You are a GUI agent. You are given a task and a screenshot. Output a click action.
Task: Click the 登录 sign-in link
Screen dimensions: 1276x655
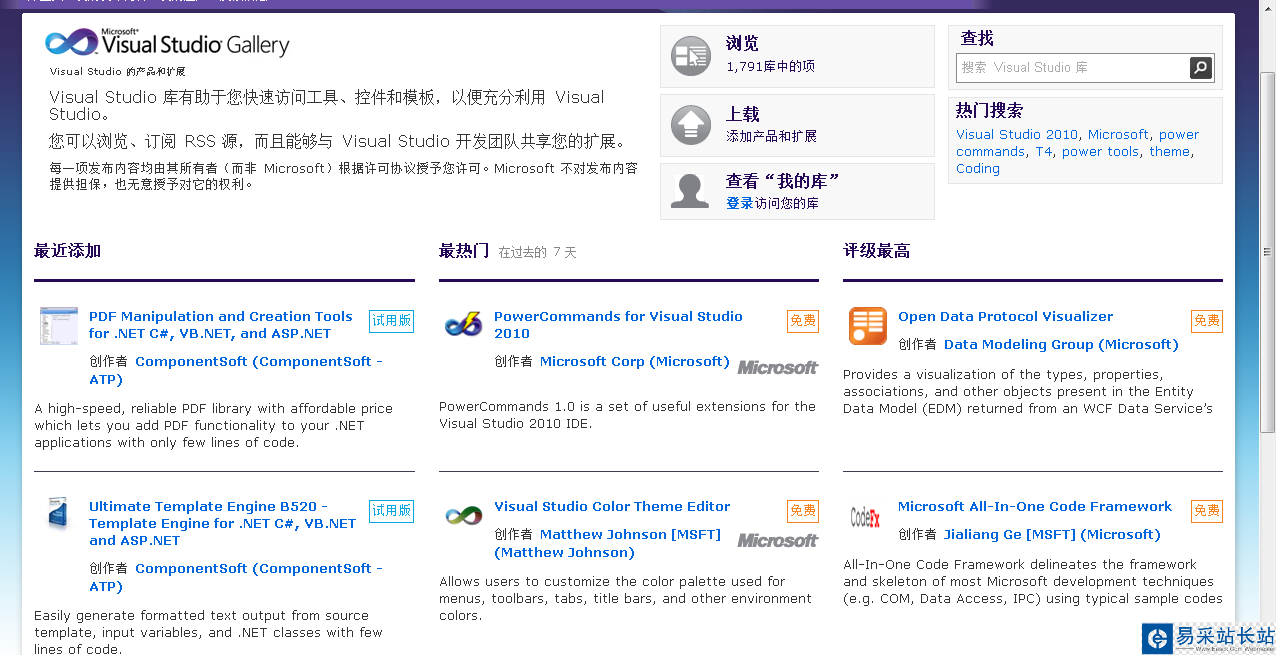click(740, 203)
